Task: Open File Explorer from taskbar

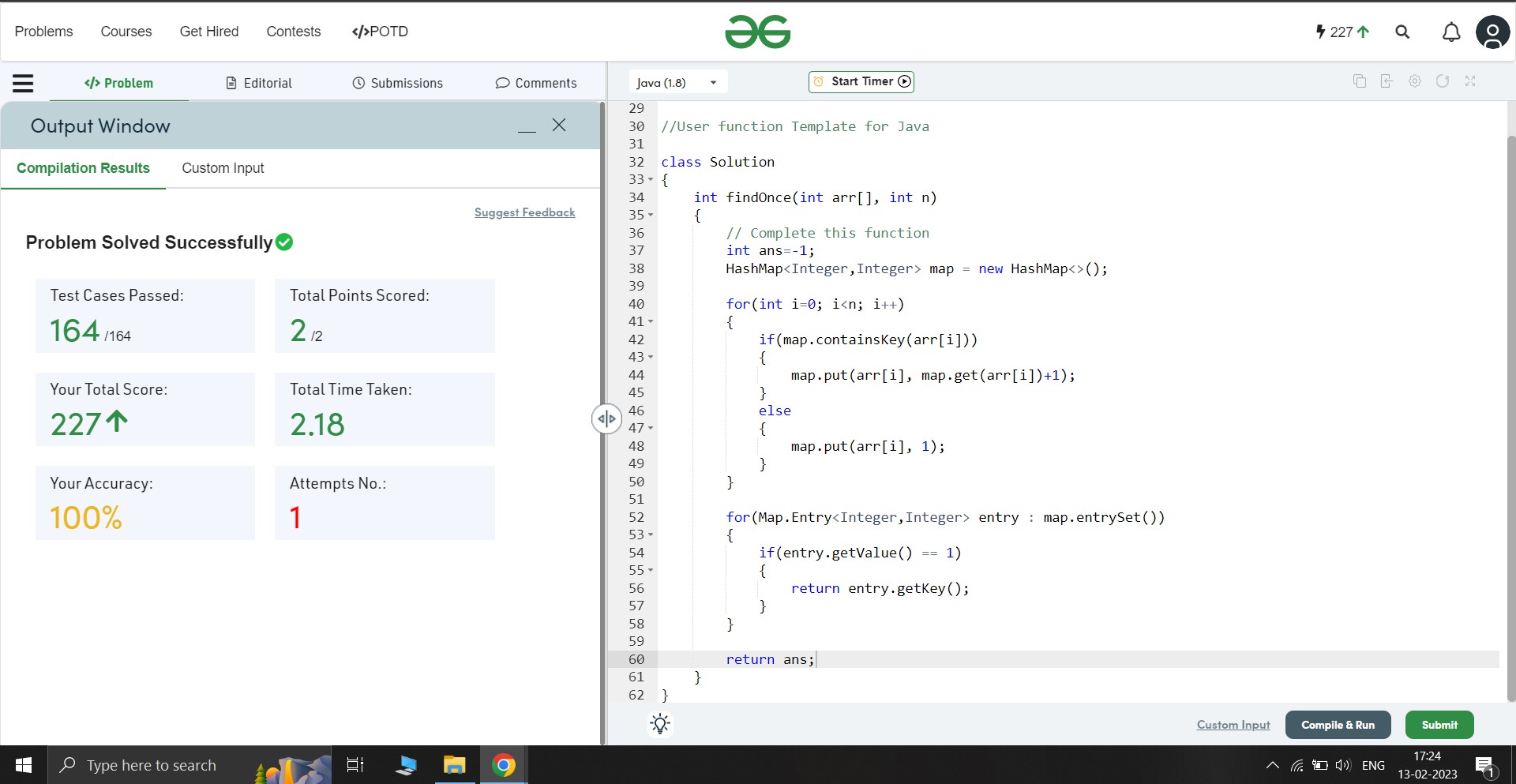Action: tap(455, 765)
